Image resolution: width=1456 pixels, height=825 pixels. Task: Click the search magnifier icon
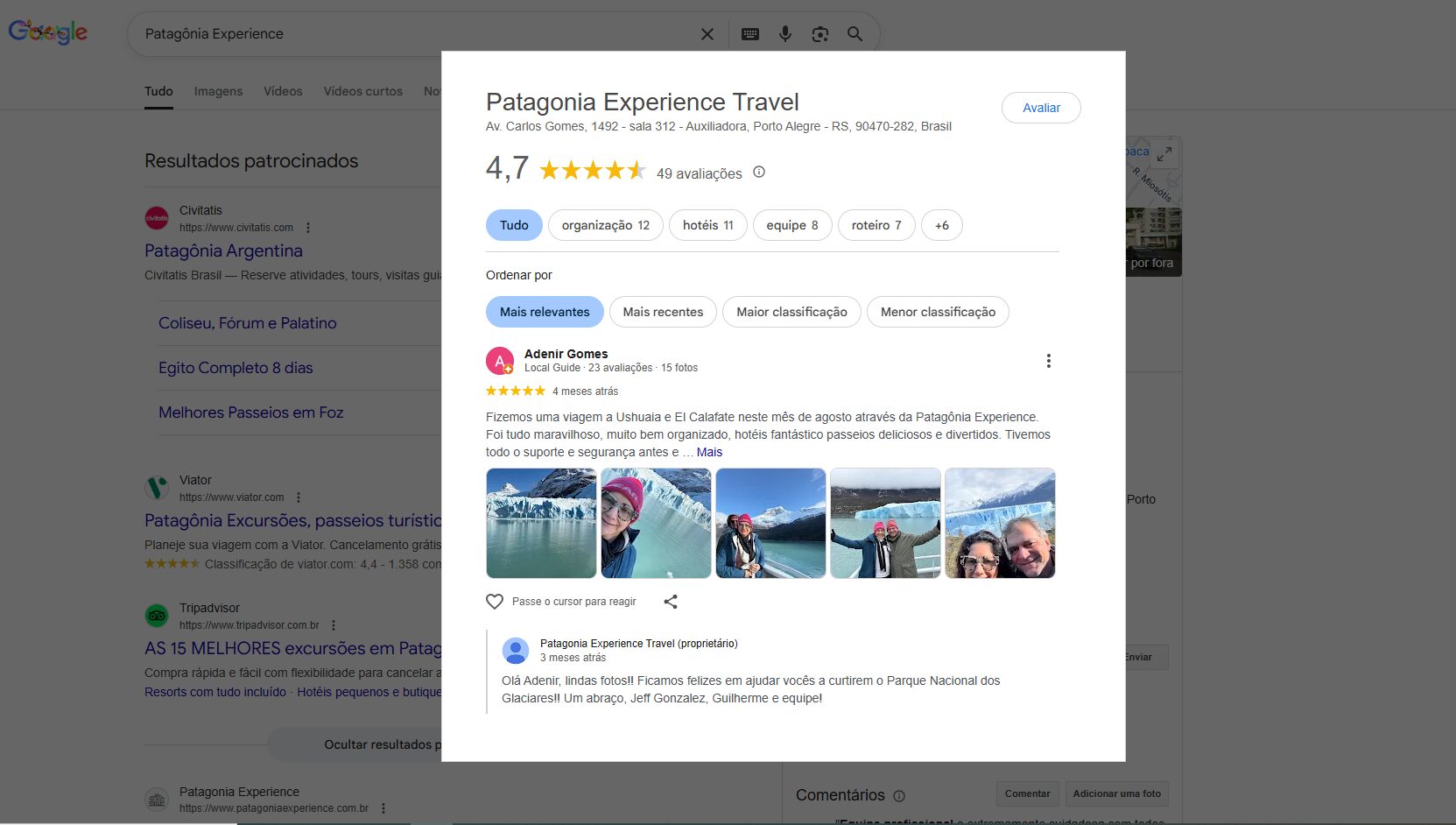(x=854, y=33)
